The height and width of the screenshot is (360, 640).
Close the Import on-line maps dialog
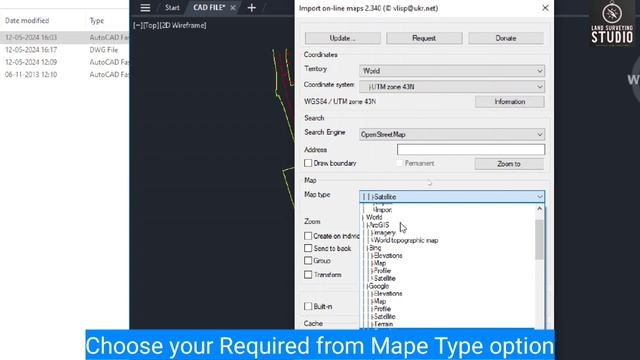545,8
